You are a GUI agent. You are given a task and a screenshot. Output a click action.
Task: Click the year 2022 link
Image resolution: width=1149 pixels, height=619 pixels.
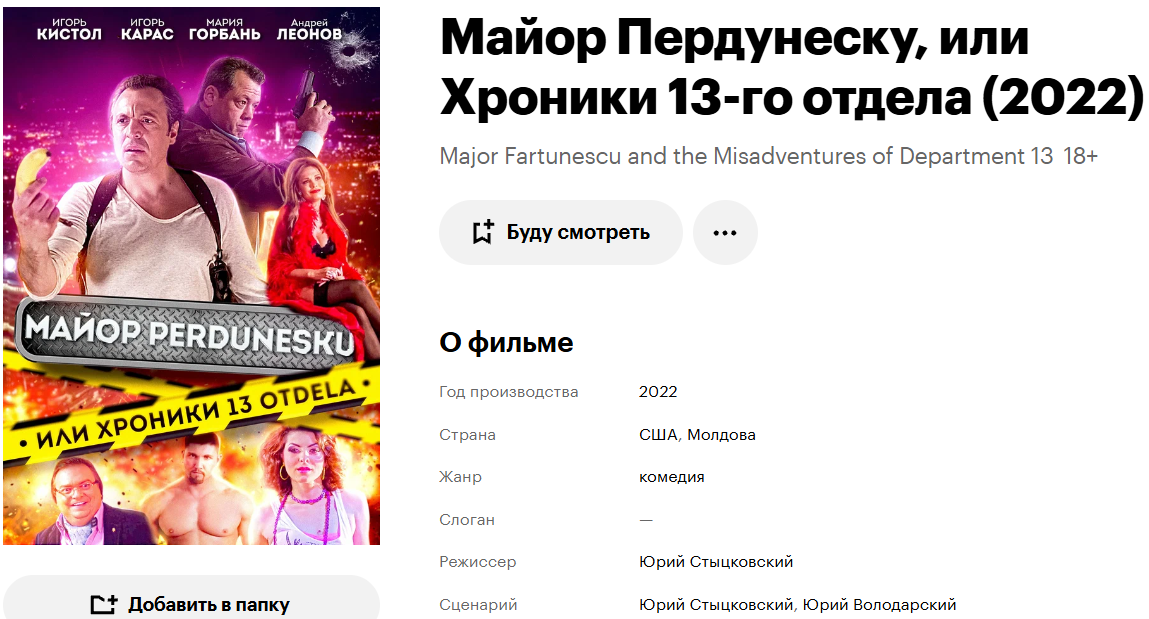(658, 392)
